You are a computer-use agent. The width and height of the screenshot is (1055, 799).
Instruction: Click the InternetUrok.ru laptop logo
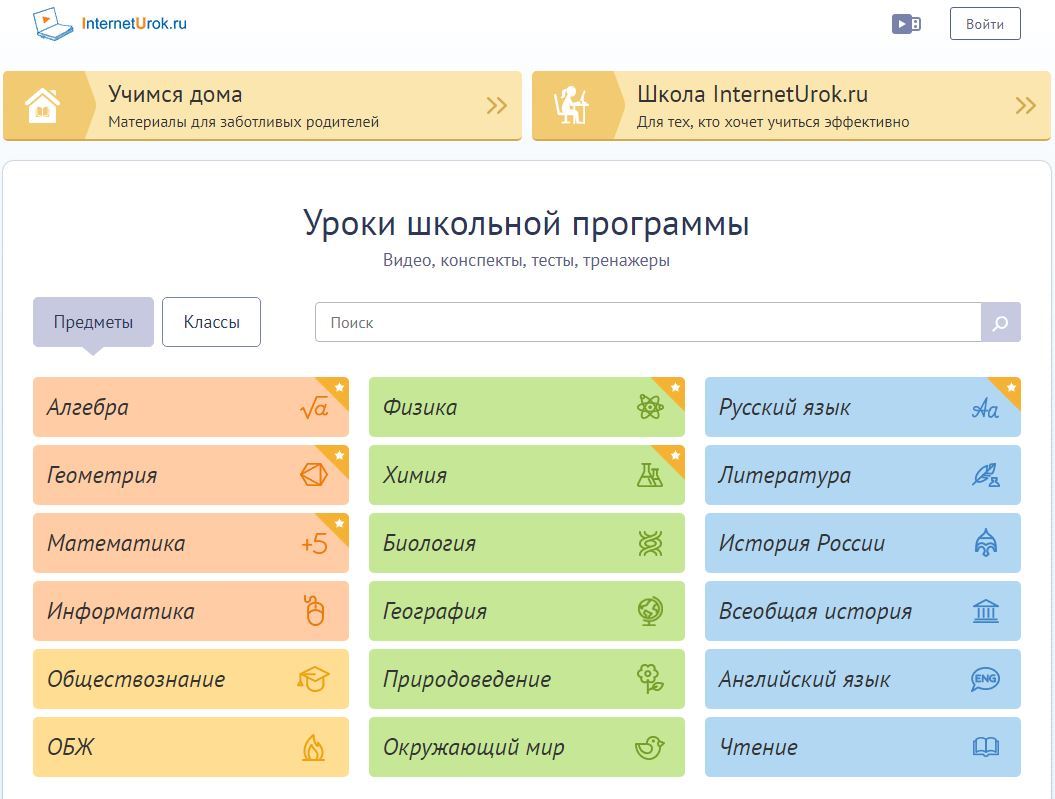coord(53,23)
